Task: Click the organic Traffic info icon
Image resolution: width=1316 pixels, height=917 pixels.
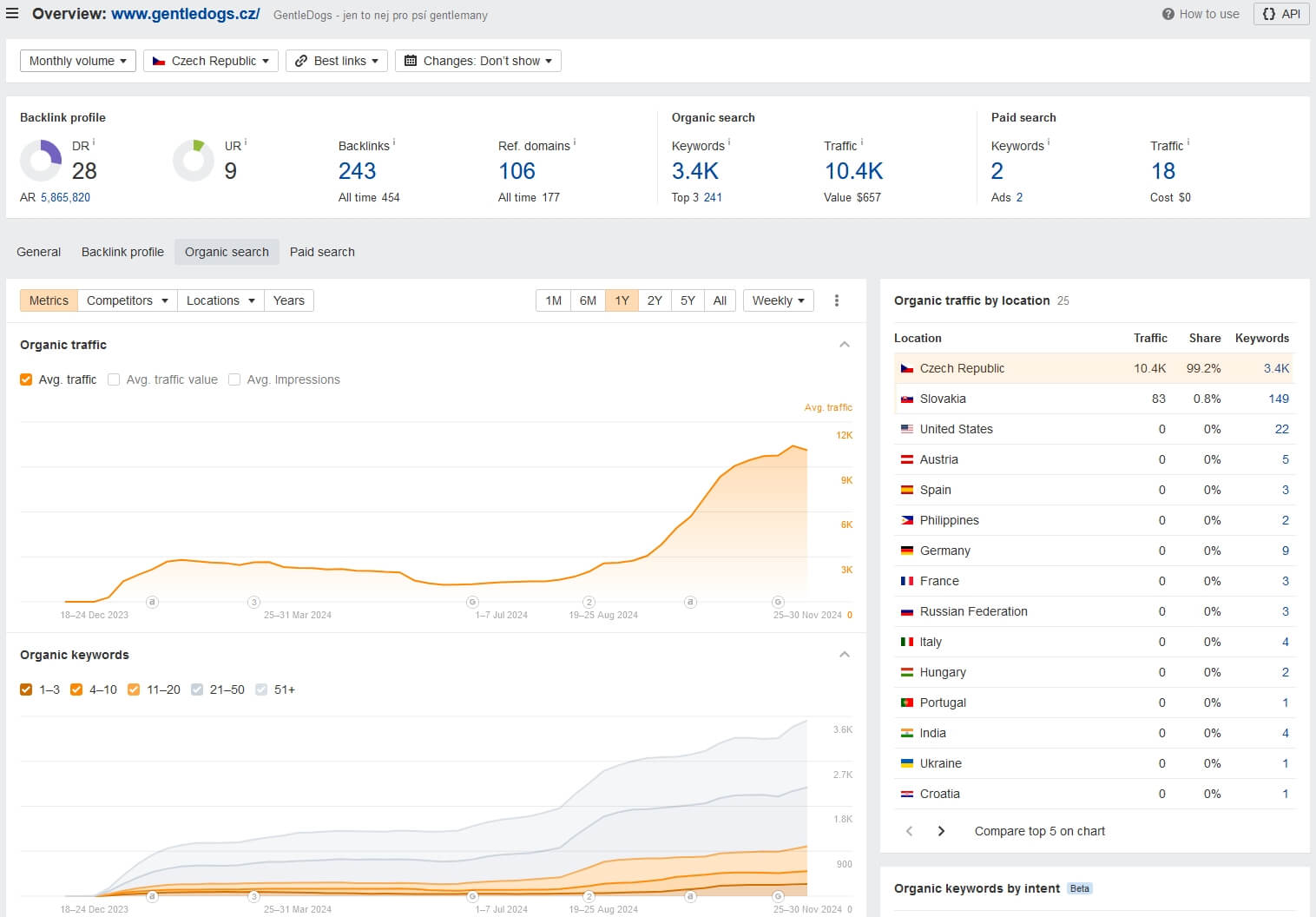Action: 862,142
